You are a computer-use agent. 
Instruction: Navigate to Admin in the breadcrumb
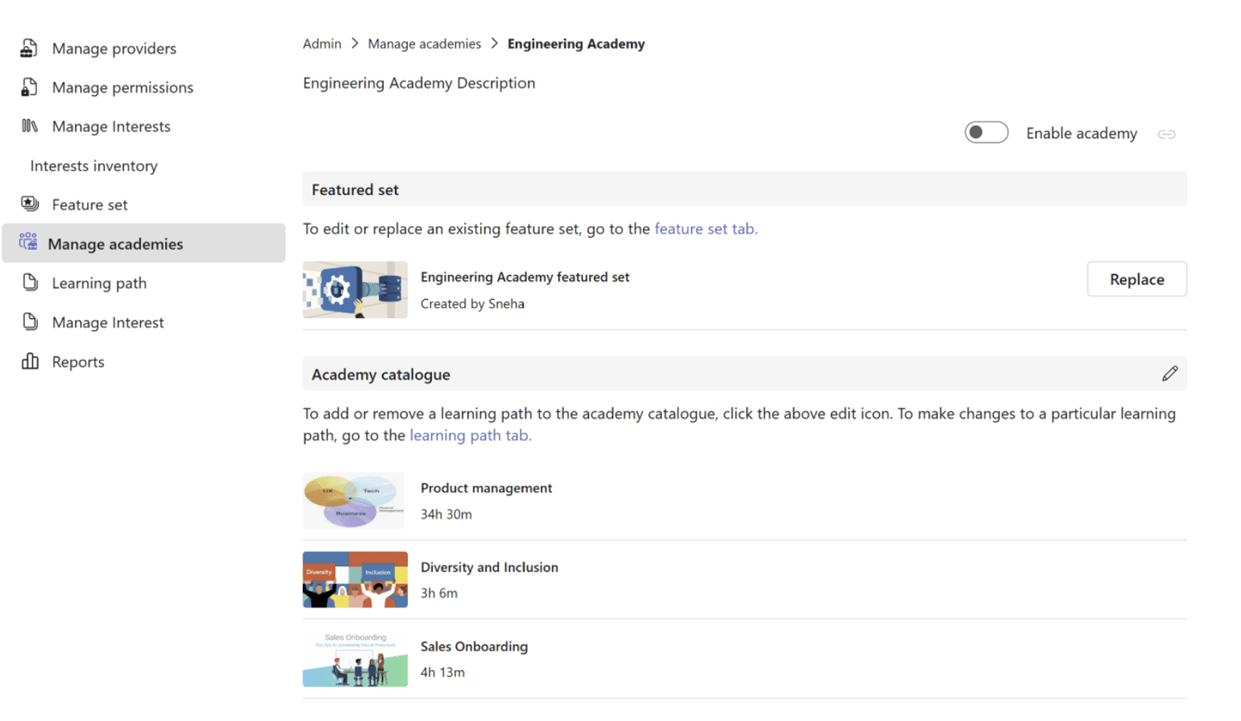coord(321,43)
